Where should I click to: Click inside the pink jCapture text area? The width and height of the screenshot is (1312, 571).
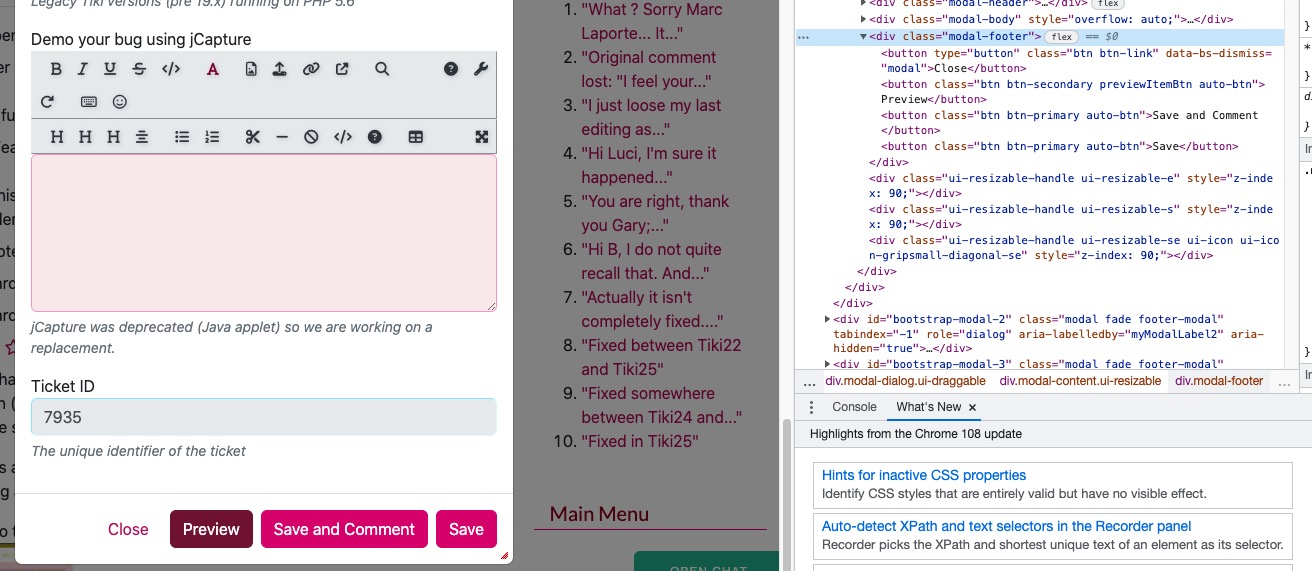264,232
